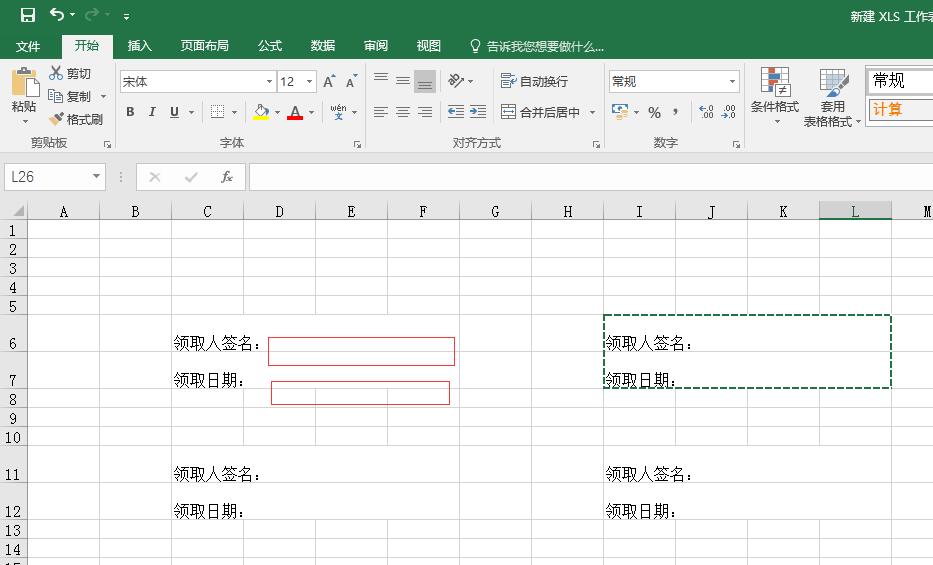Click the formula bar input
Viewport: 933px width, 565px height.
[x=591, y=177]
